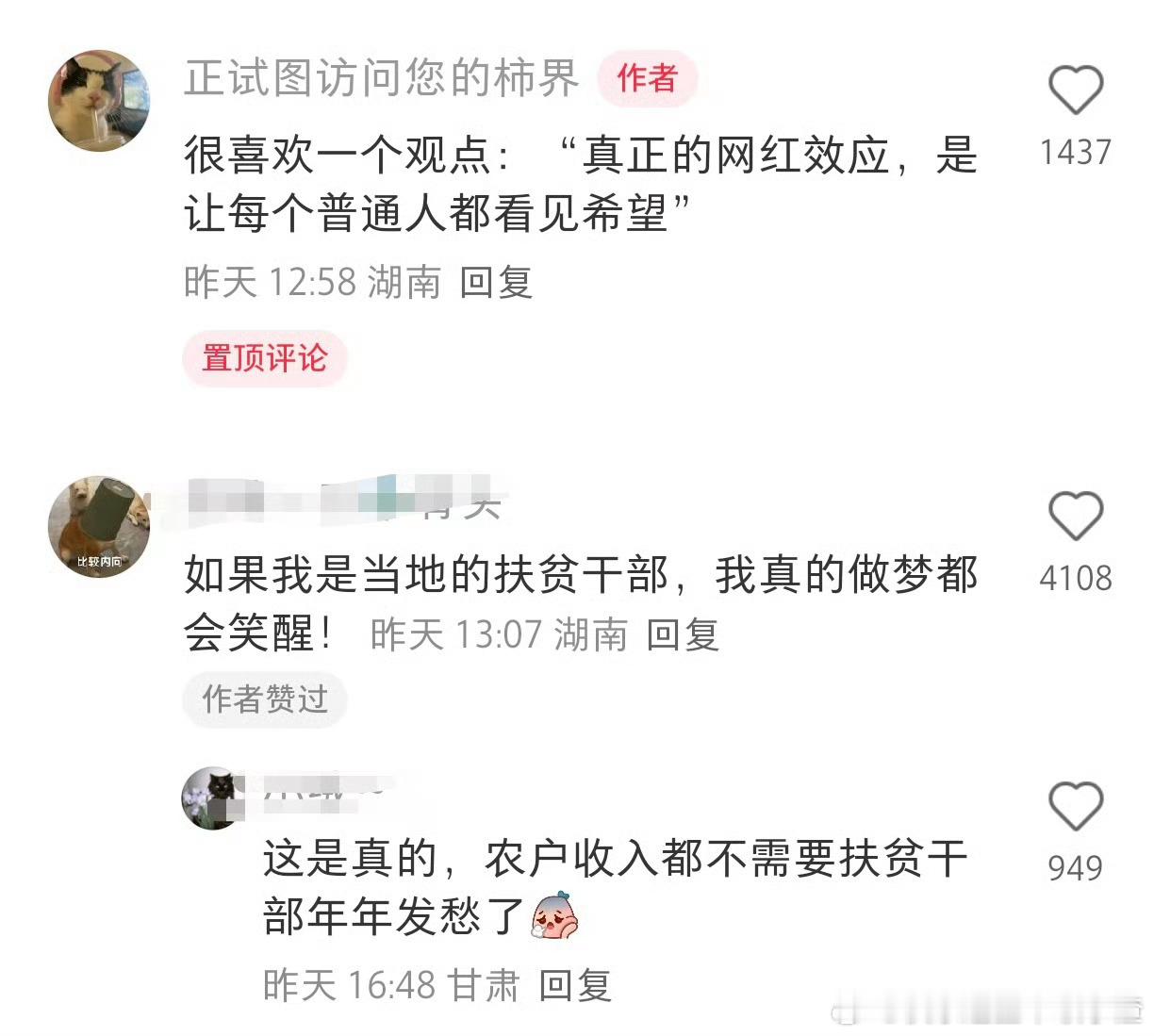Click the blushing emoji in the reply
Image resolution: width=1154 pixels, height=1036 pixels.
point(554,915)
